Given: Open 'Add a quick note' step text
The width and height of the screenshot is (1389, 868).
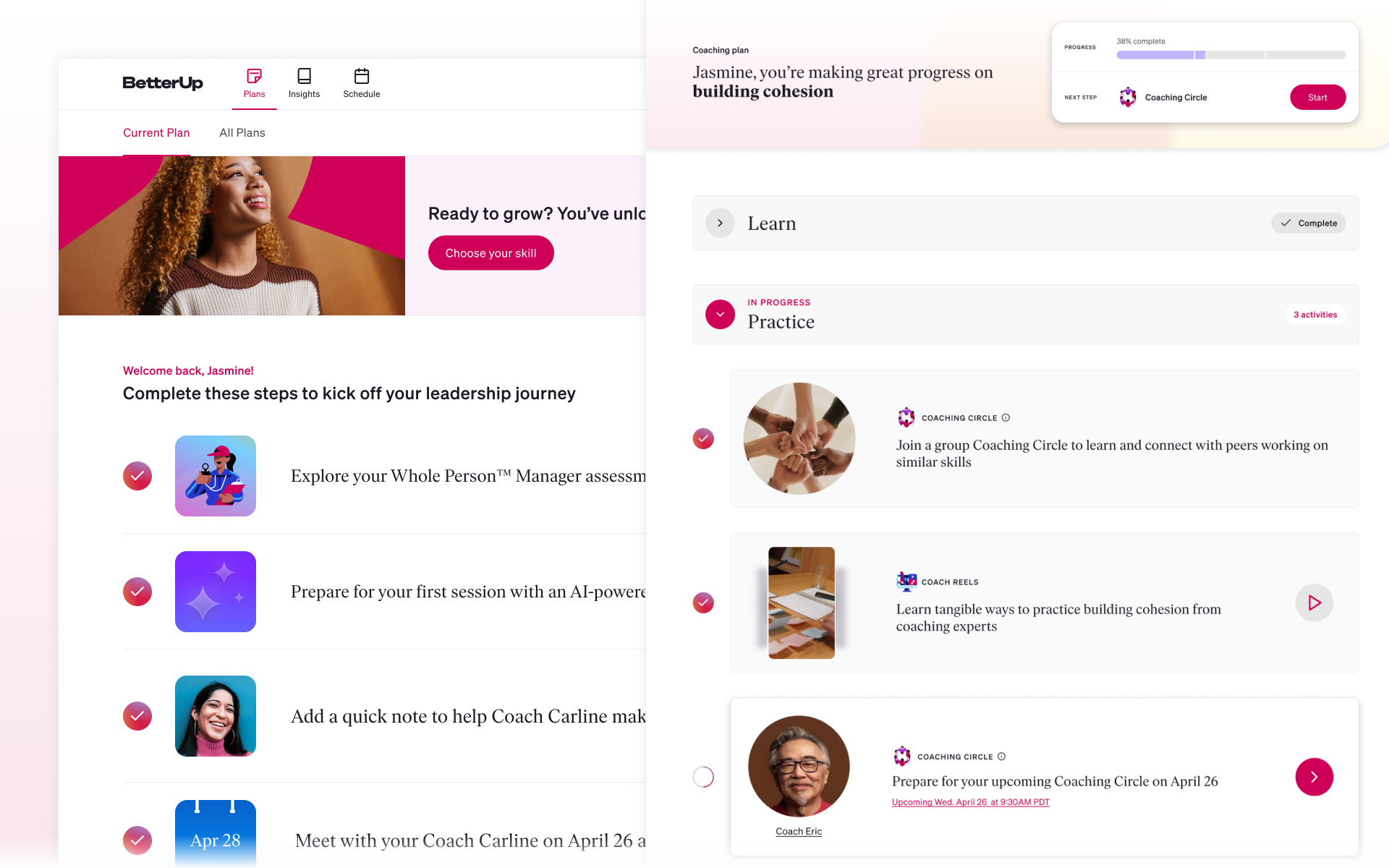Looking at the screenshot, I should 468,716.
